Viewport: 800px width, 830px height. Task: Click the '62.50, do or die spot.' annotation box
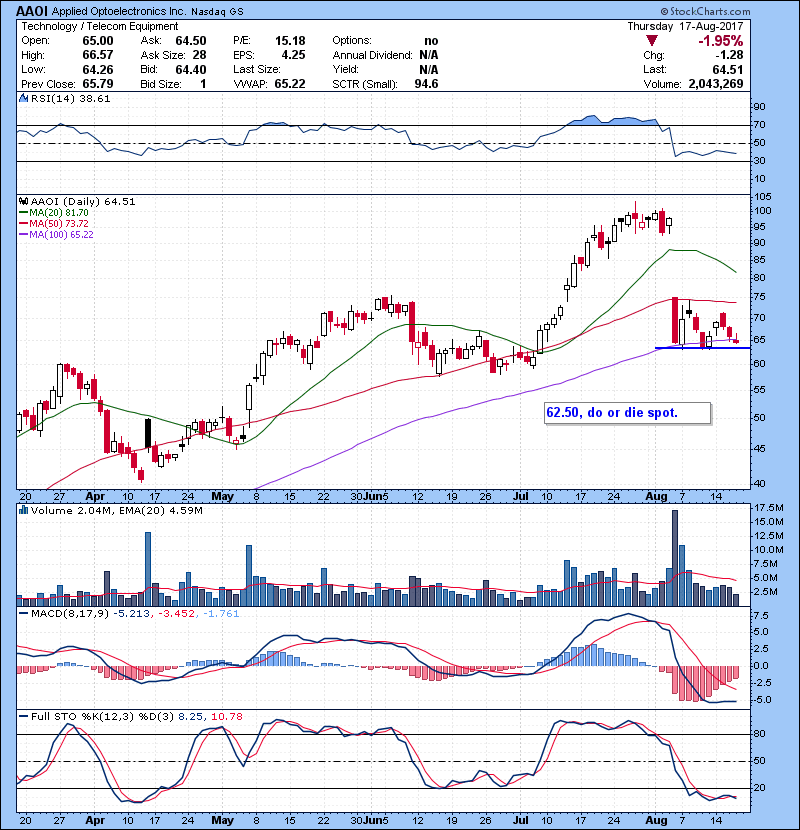[627, 413]
